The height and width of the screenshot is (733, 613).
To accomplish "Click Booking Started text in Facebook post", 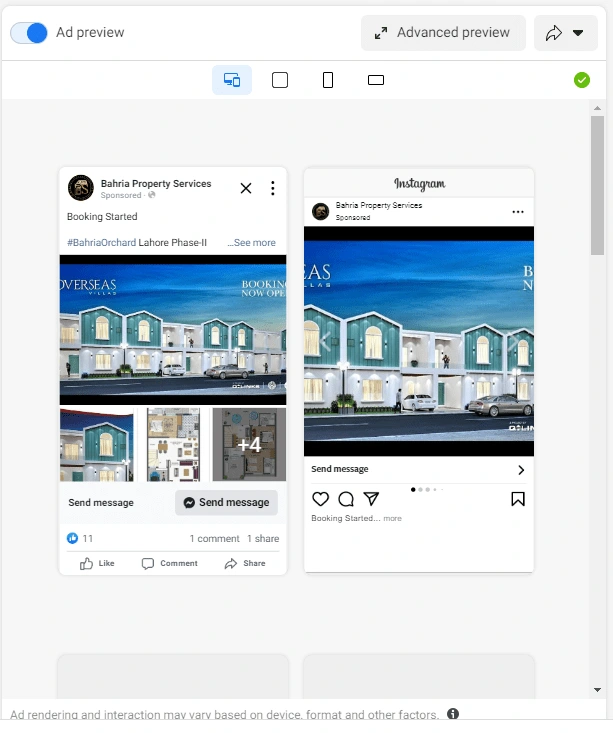I will 102,216.
